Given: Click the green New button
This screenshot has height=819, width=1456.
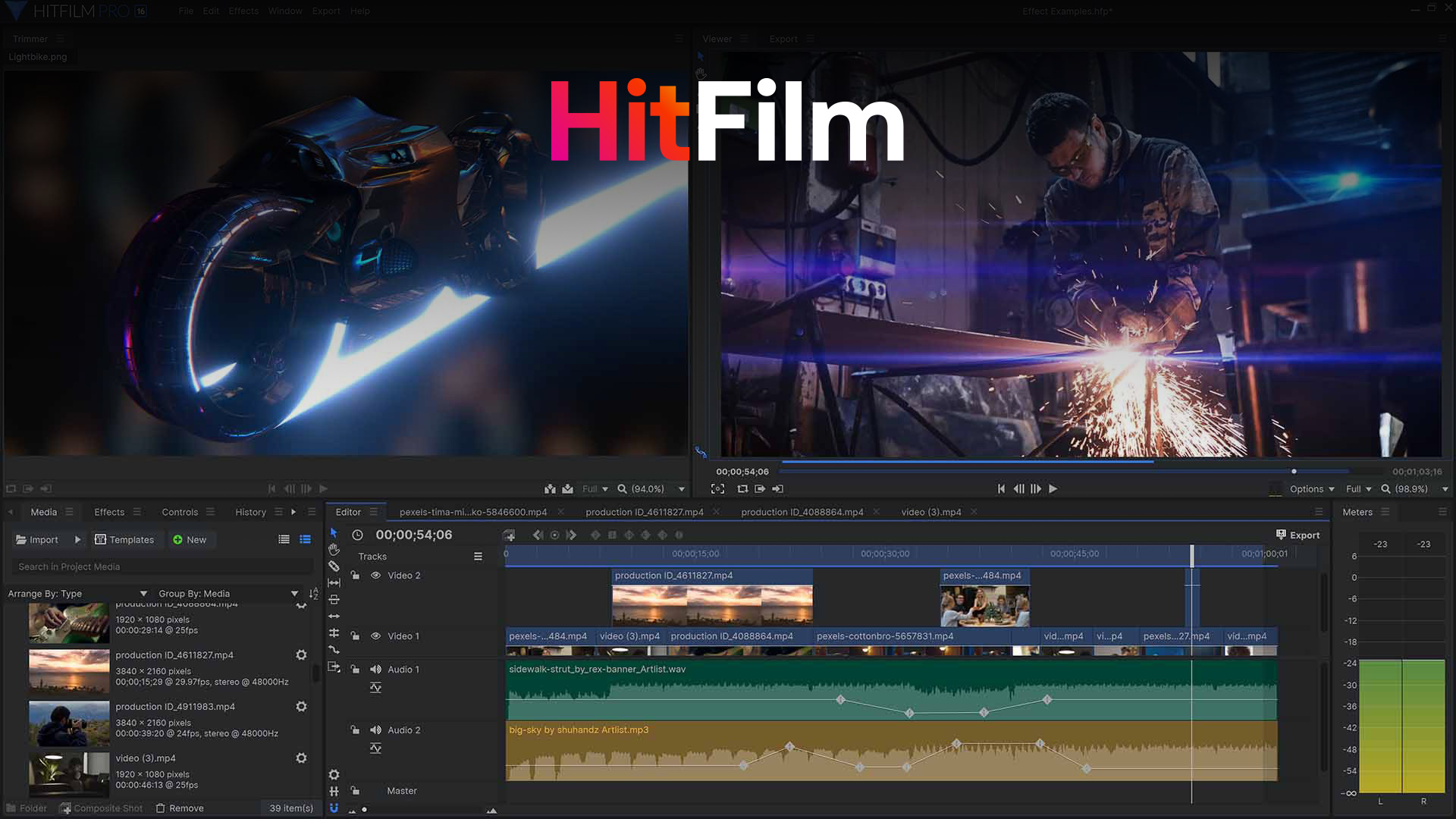Looking at the screenshot, I should click(x=190, y=539).
